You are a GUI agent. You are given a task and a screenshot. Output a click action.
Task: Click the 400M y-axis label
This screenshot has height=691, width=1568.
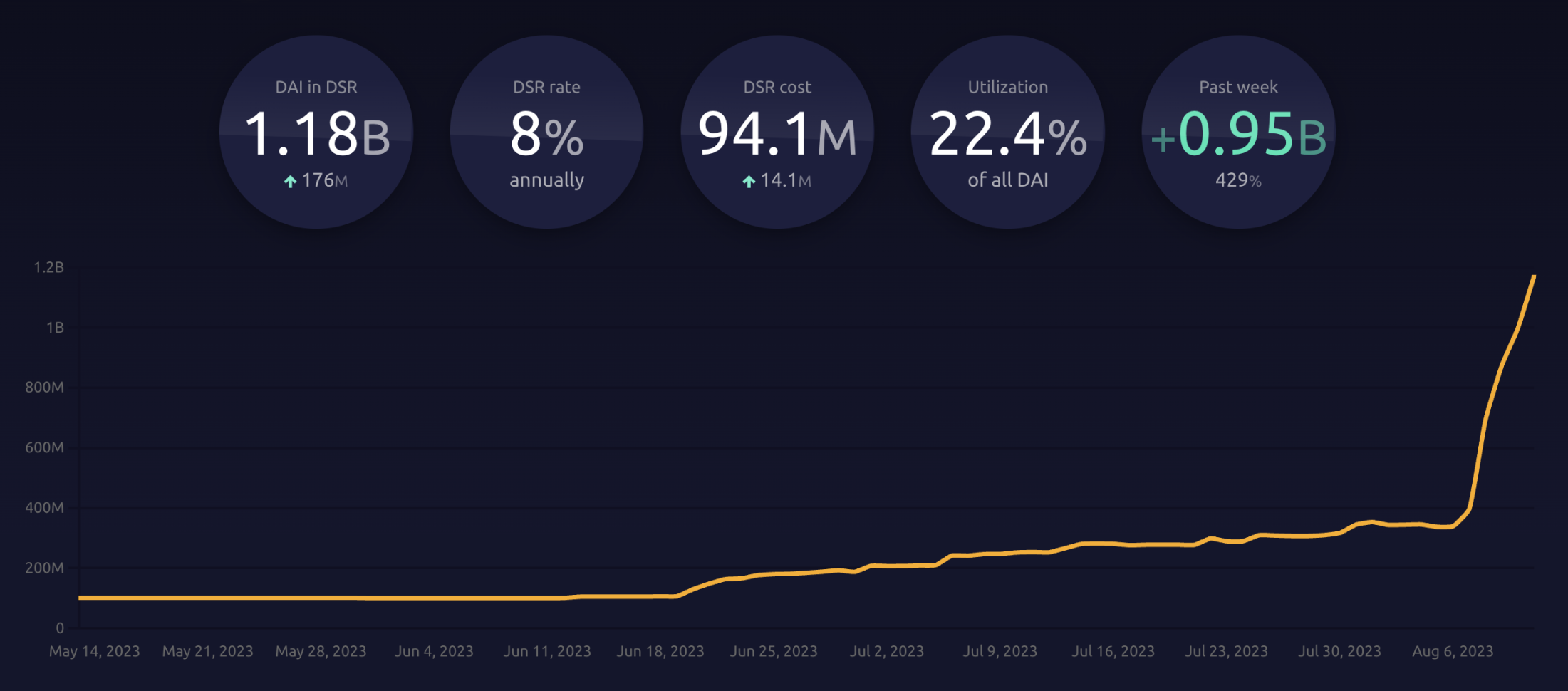point(44,508)
